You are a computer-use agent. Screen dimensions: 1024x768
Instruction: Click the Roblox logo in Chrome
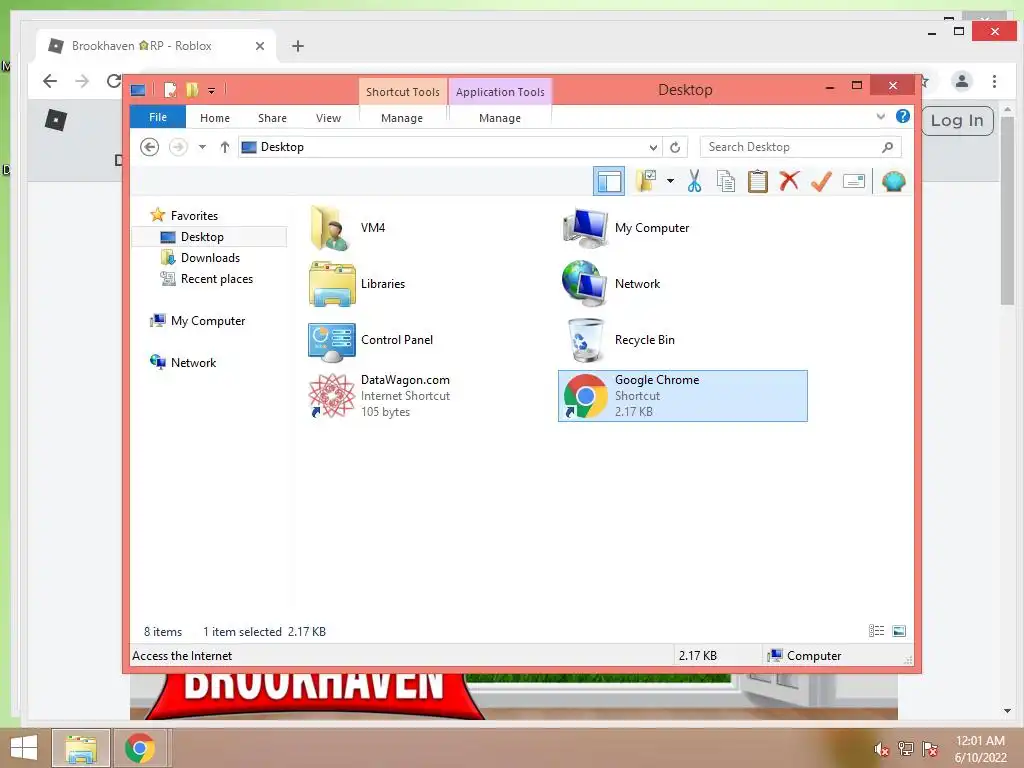tap(56, 120)
